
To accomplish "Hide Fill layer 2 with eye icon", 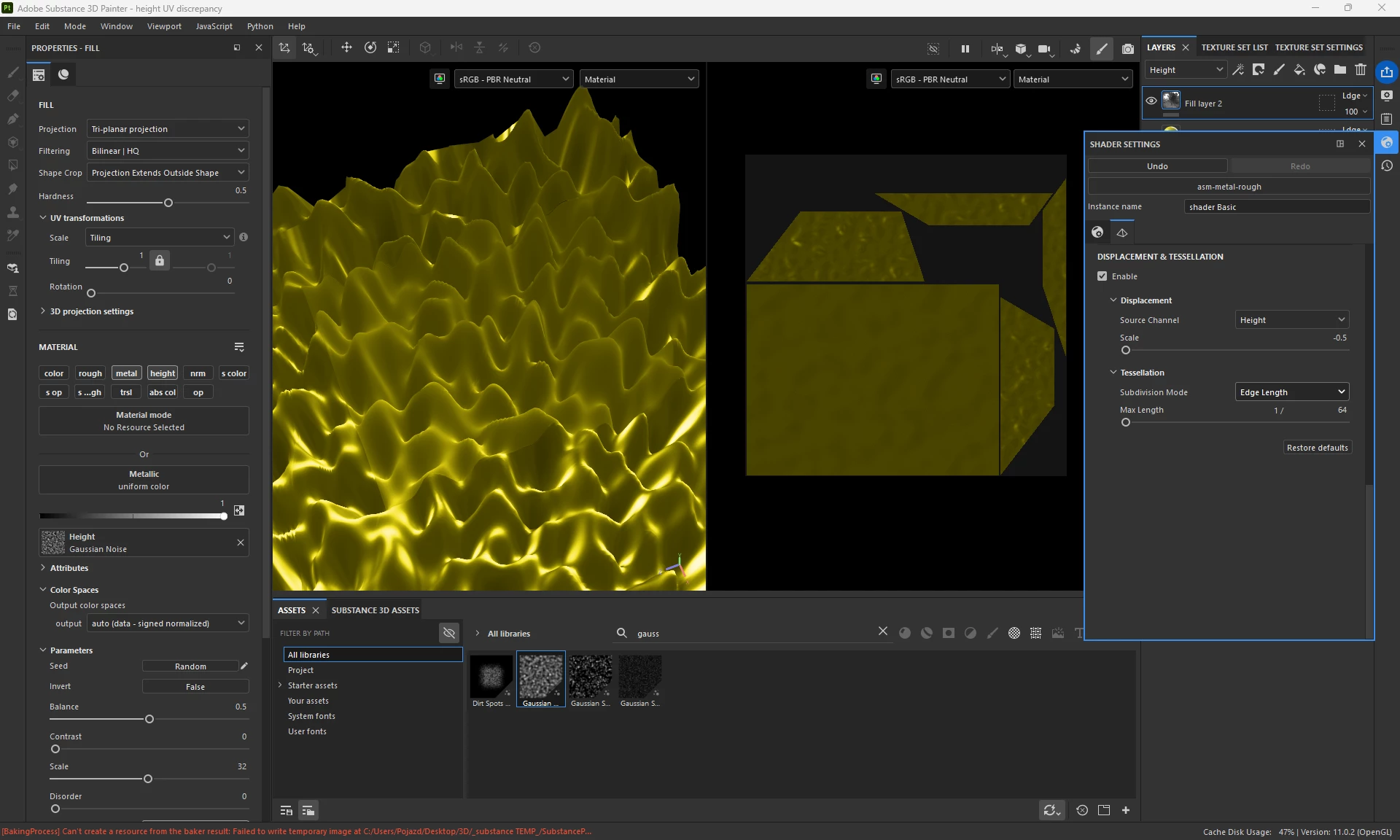I will tap(1151, 101).
